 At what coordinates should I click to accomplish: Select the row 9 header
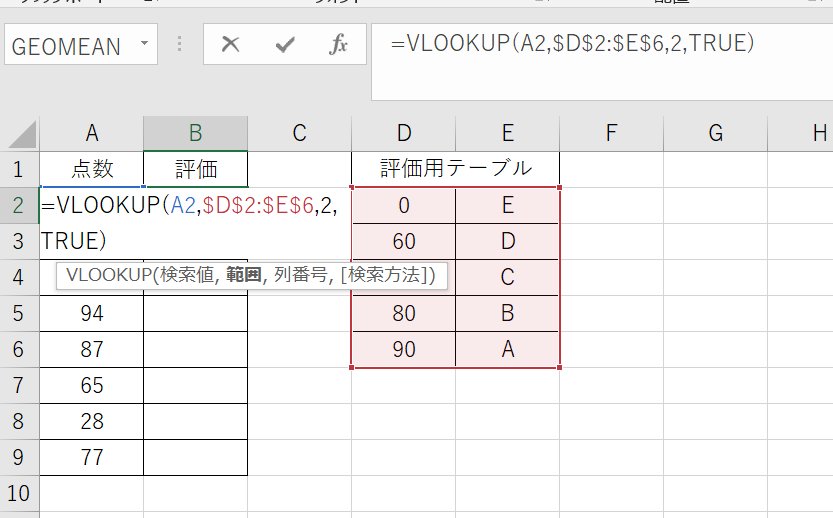pos(17,457)
